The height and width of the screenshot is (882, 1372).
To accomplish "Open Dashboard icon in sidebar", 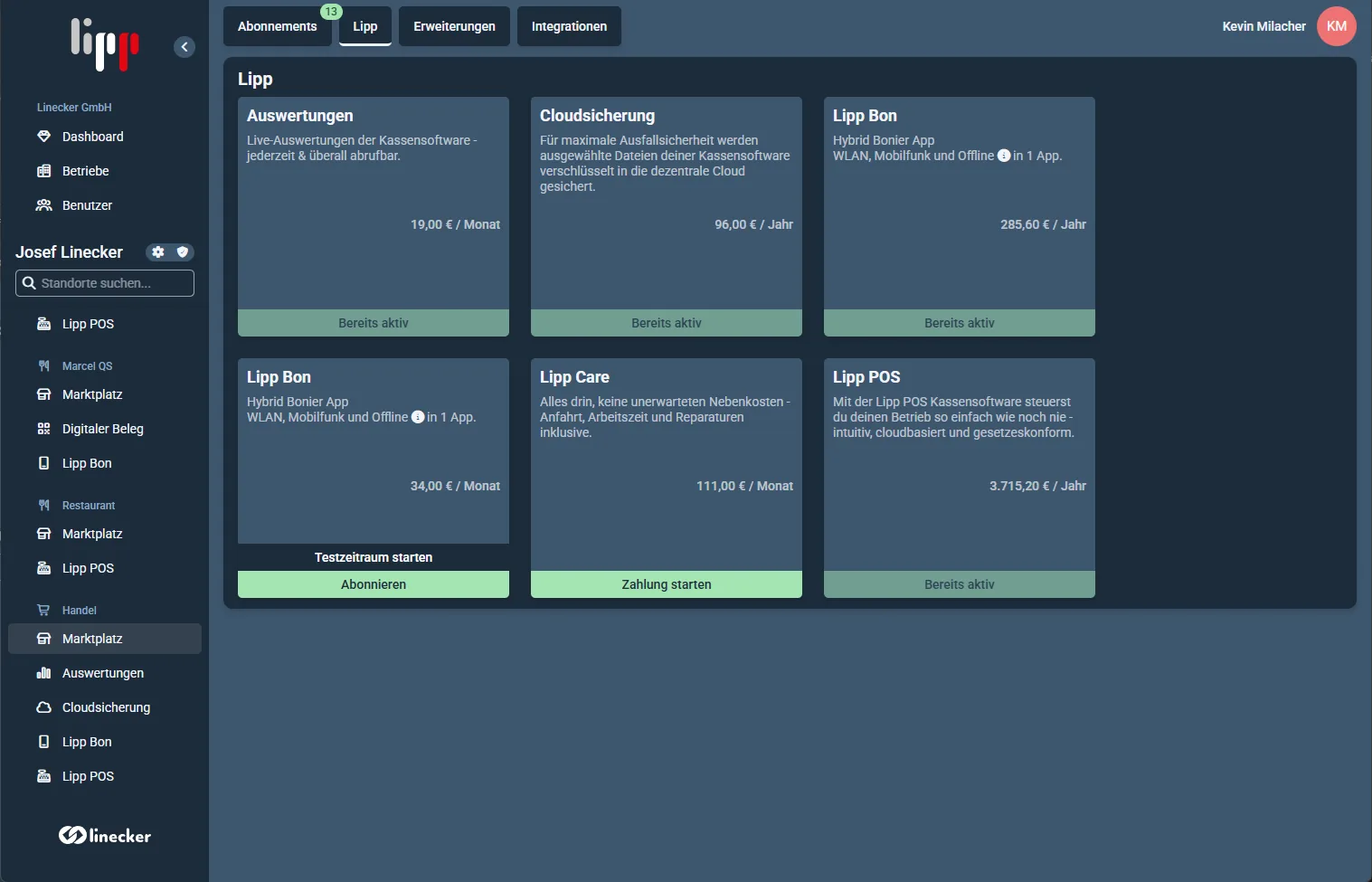I will tap(43, 137).
